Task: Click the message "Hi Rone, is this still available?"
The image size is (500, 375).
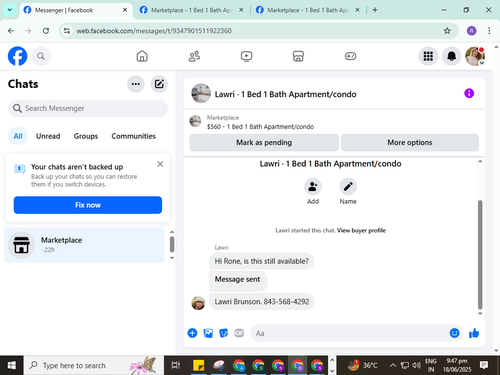Action: (x=262, y=261)
